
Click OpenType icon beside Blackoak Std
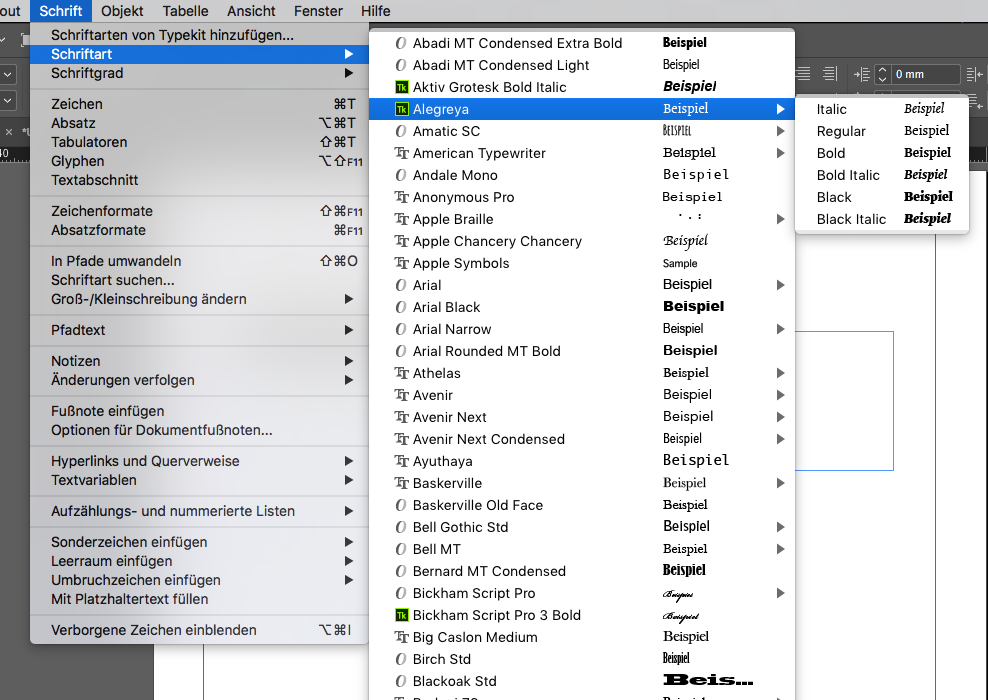(x=401, y=681)
